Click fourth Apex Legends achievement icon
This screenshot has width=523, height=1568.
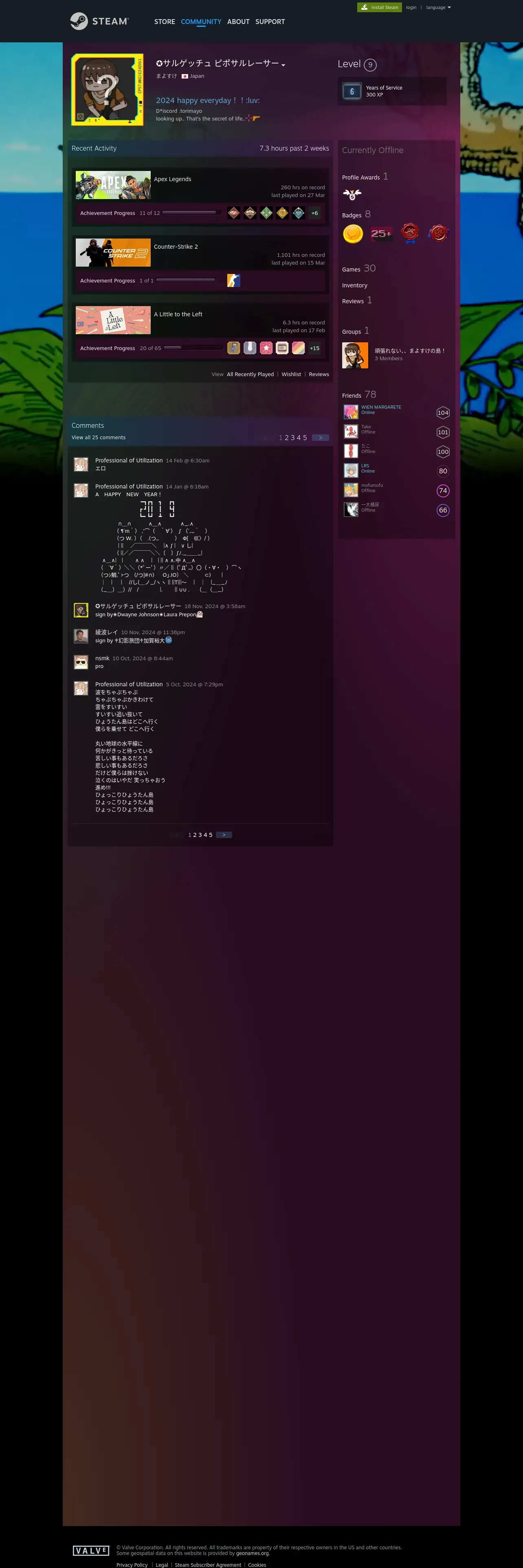coord(282,213)
